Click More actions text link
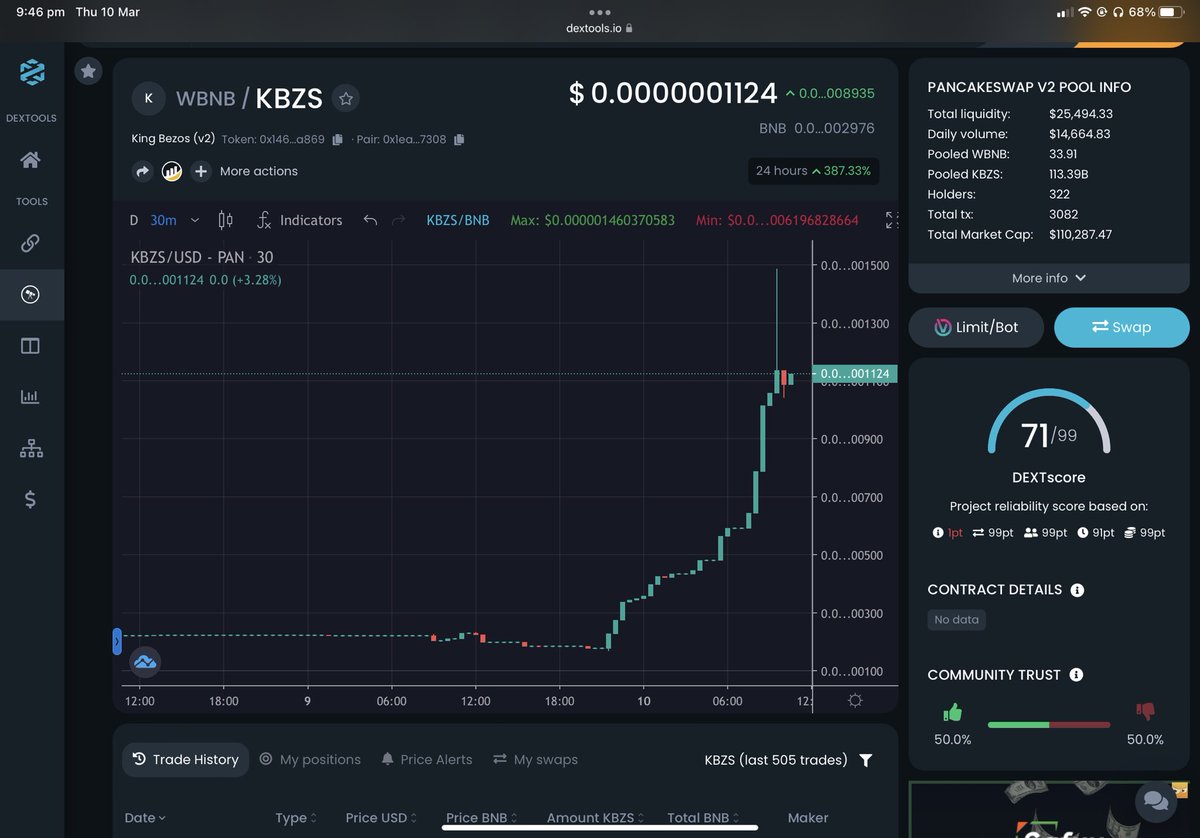Image resolution: width=1200 pixels, height=838 pixels. pyautogui.click(x=259, y=171)
